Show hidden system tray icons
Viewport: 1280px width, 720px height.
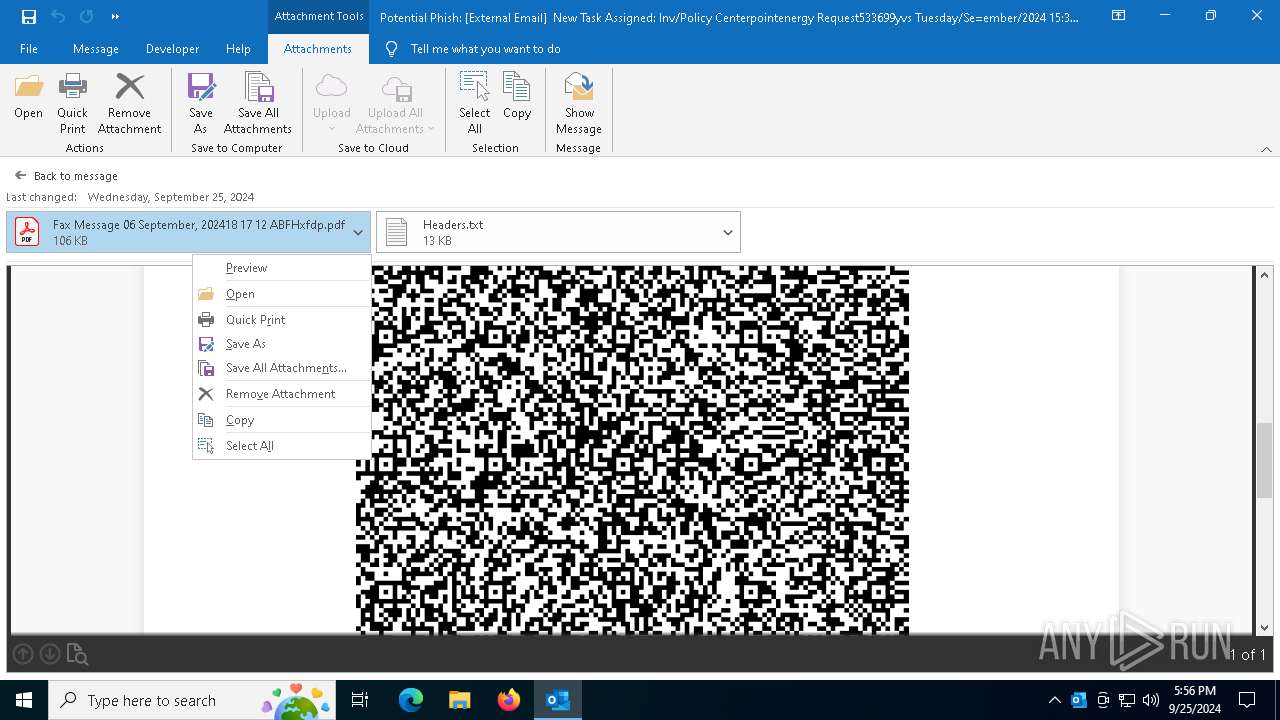coord(1054,700)
